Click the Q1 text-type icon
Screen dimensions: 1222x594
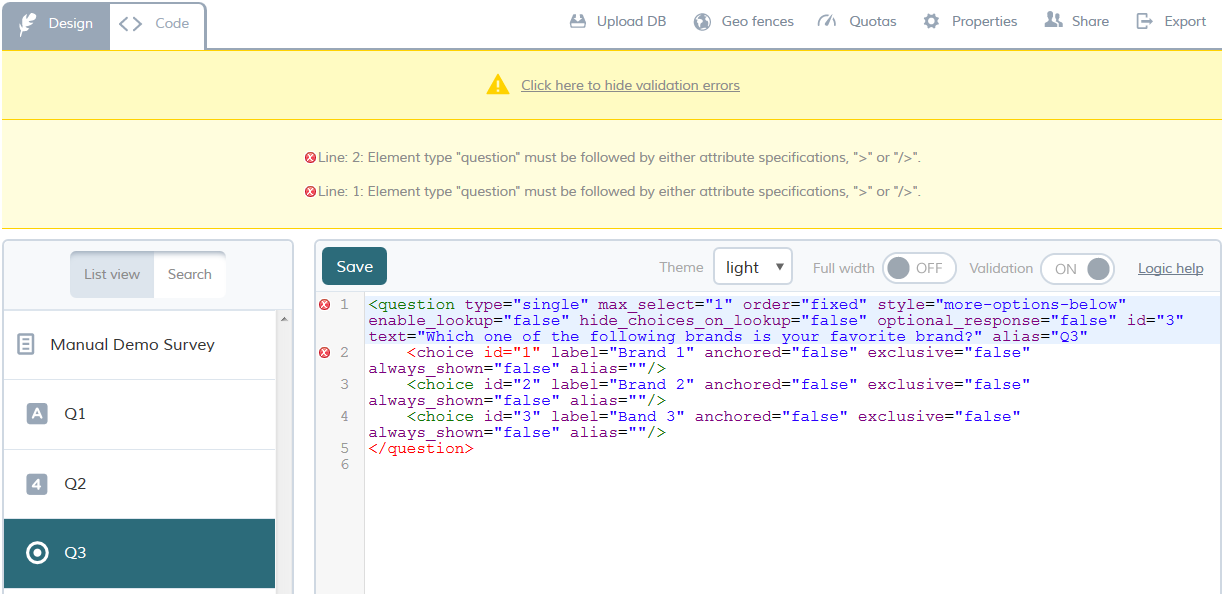[x=37, y=413]
